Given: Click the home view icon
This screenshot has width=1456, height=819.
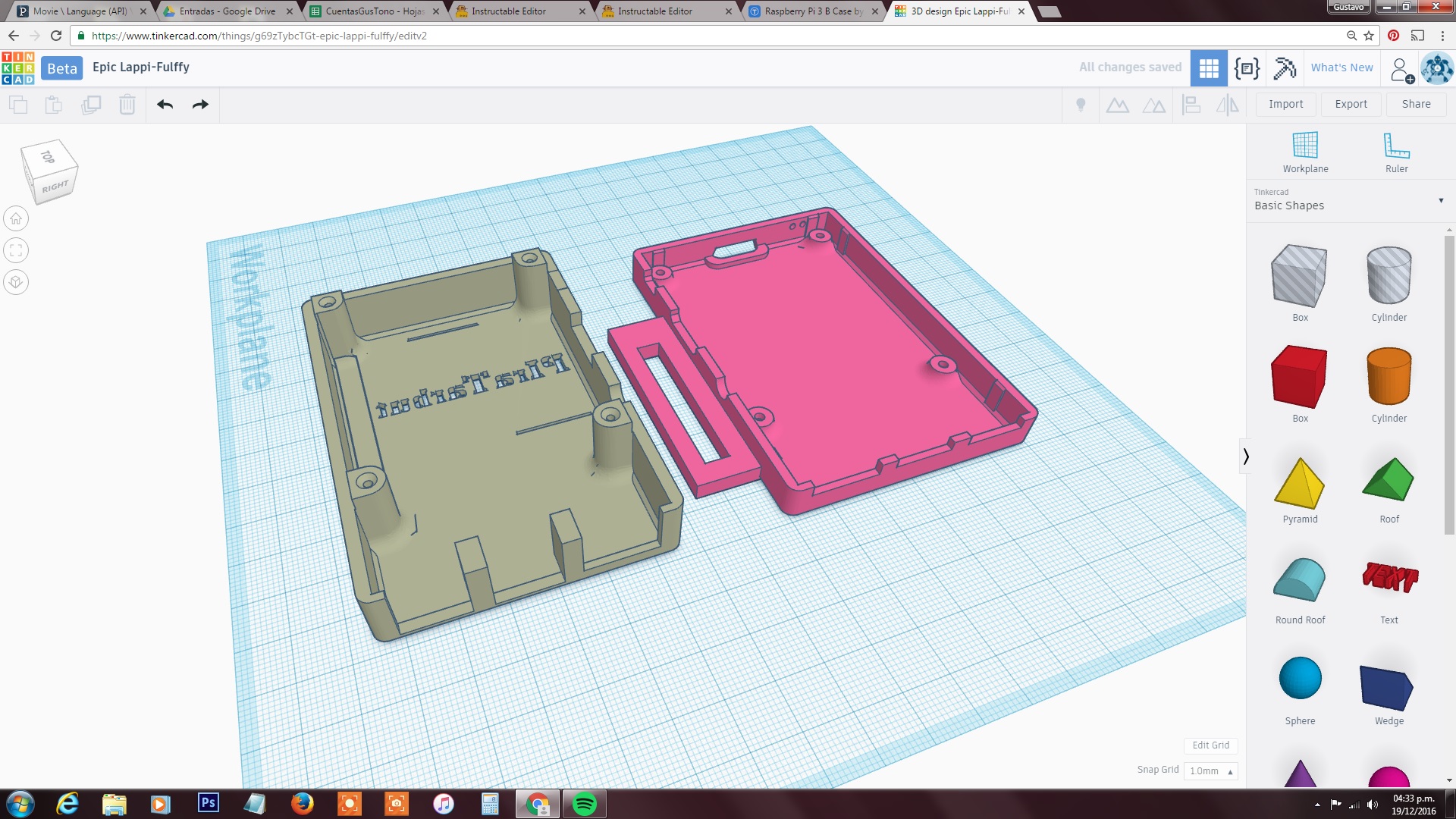Looking at the screenshot, I should [x=16, y=219].
